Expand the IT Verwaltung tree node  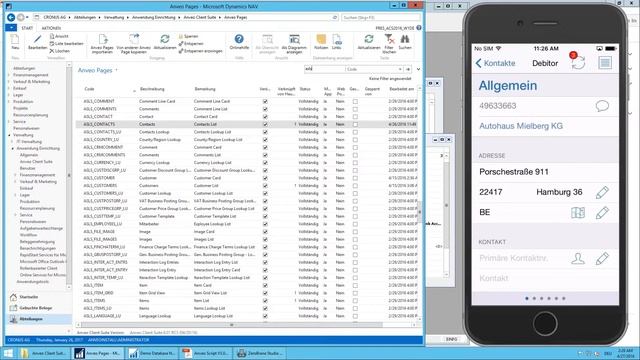(13, 142)
